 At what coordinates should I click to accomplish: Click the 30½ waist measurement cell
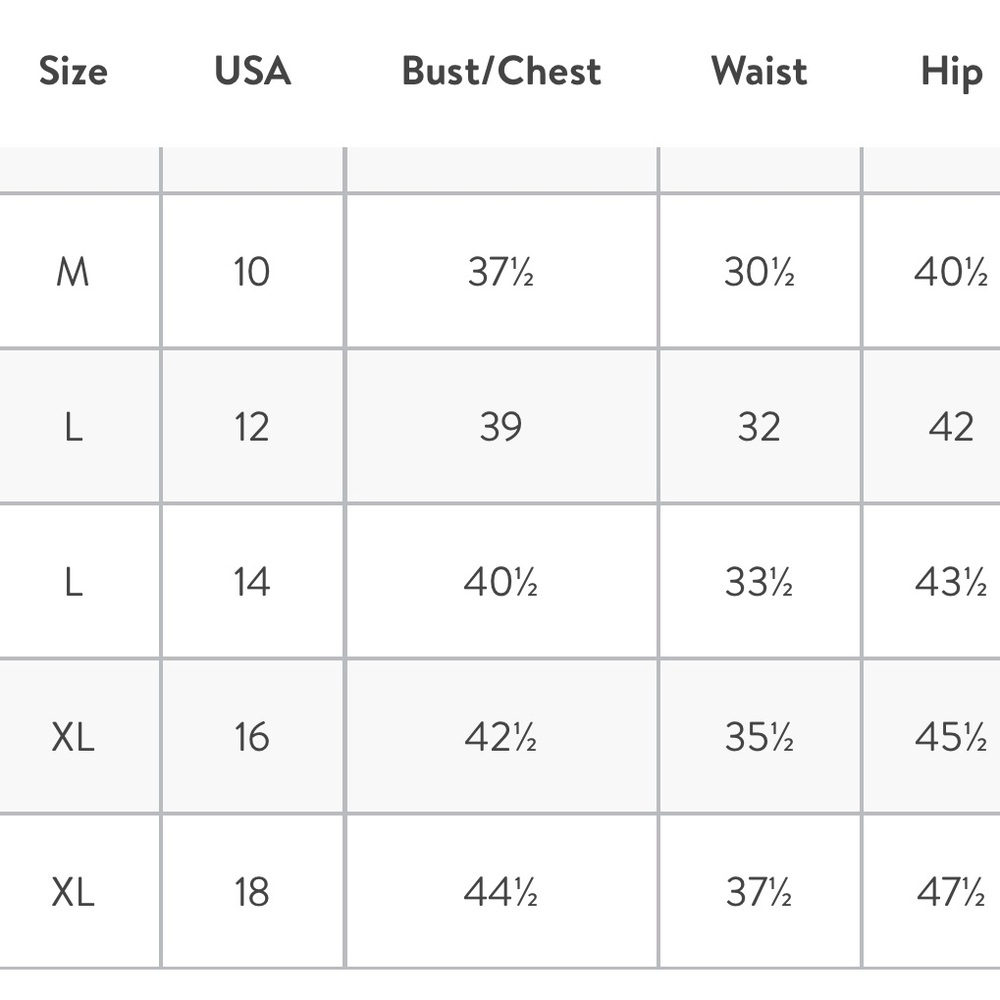pyautogui.click(x=759, y=272)
